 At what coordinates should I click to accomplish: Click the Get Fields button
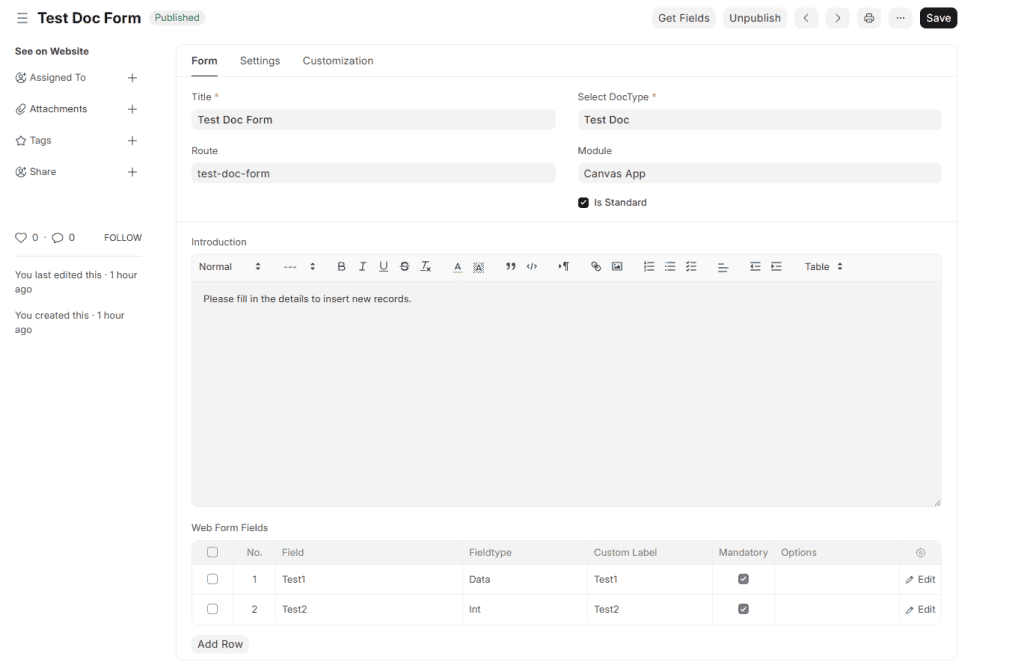tap(683, 18)
